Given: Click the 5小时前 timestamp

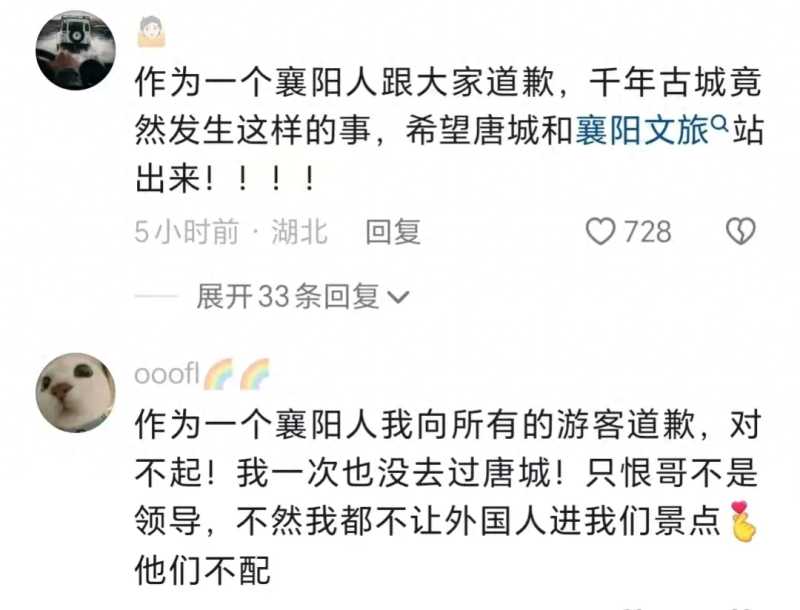Looking at the screenshot, I should (x=187, y=232).
